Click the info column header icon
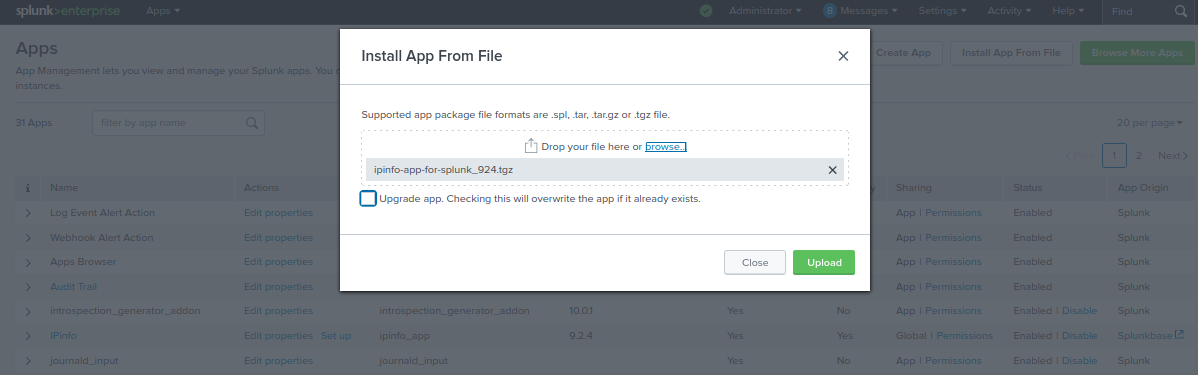This screenshot has width=1198, height=375. [x=28, y=188]
